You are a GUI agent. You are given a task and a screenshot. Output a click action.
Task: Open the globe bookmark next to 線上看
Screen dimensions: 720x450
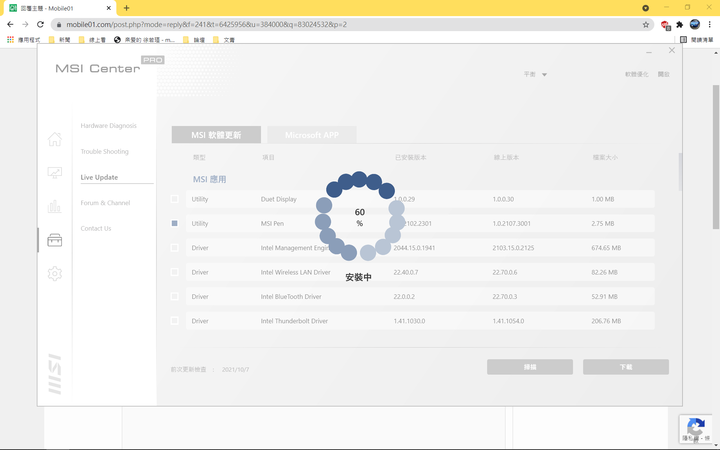(x=145, y=40)
